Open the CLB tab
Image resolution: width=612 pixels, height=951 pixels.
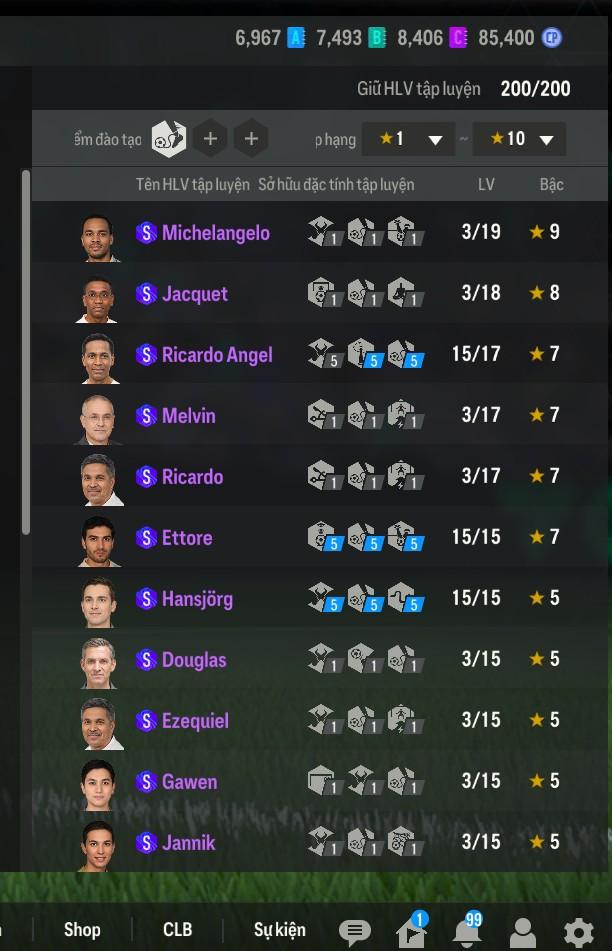coord(177,930)
